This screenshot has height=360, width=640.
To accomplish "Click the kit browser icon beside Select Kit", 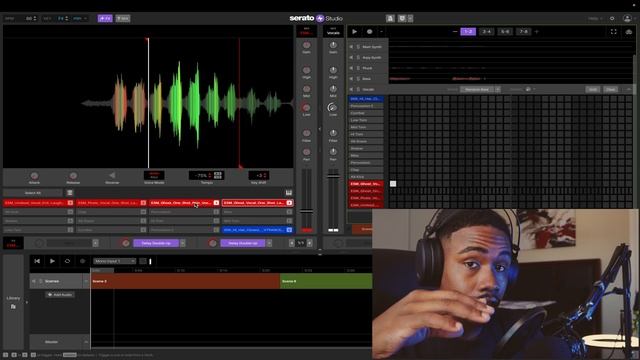I will click(x=70, y=193).
